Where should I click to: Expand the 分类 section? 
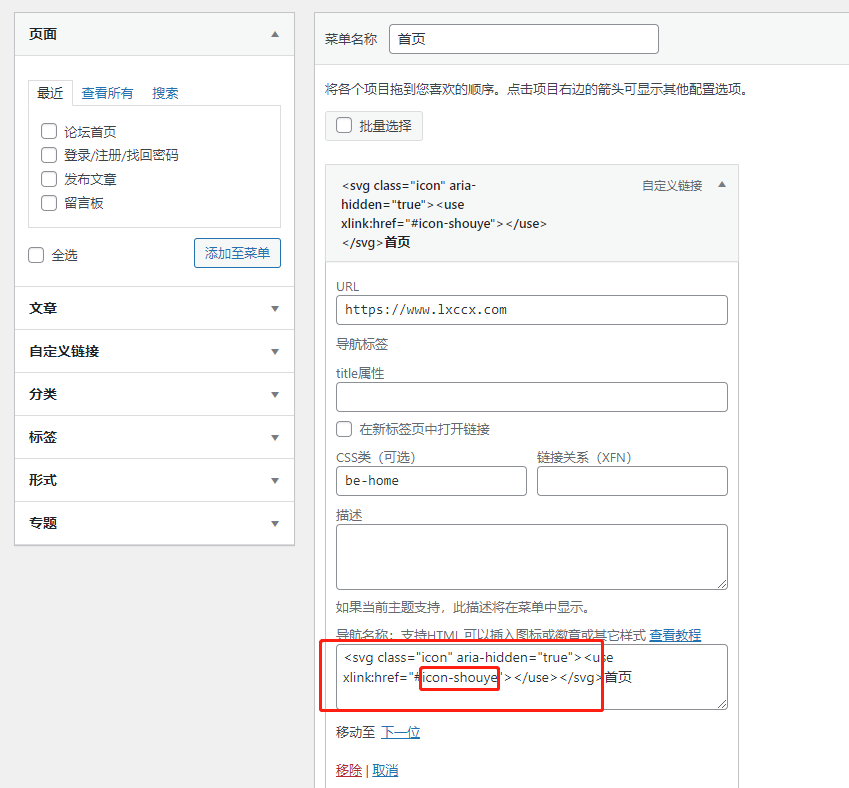click(275, 395)
